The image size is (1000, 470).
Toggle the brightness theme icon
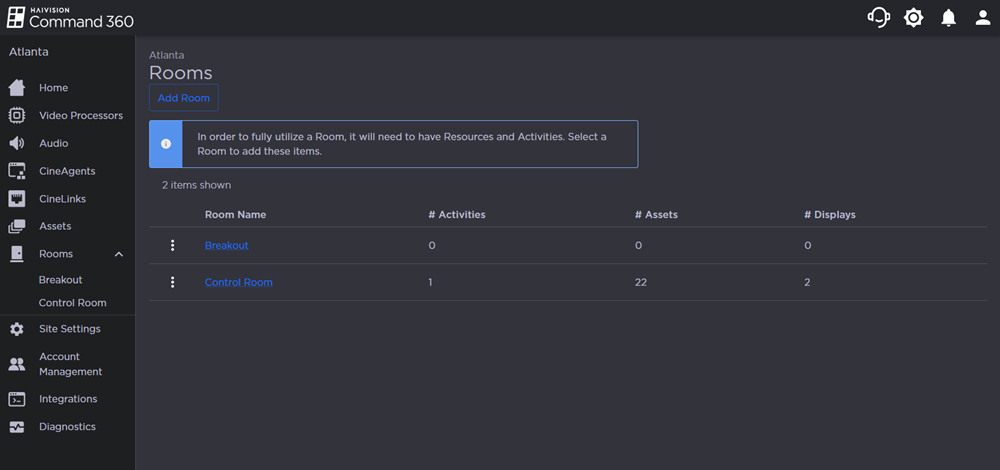[x=913, y=18]
